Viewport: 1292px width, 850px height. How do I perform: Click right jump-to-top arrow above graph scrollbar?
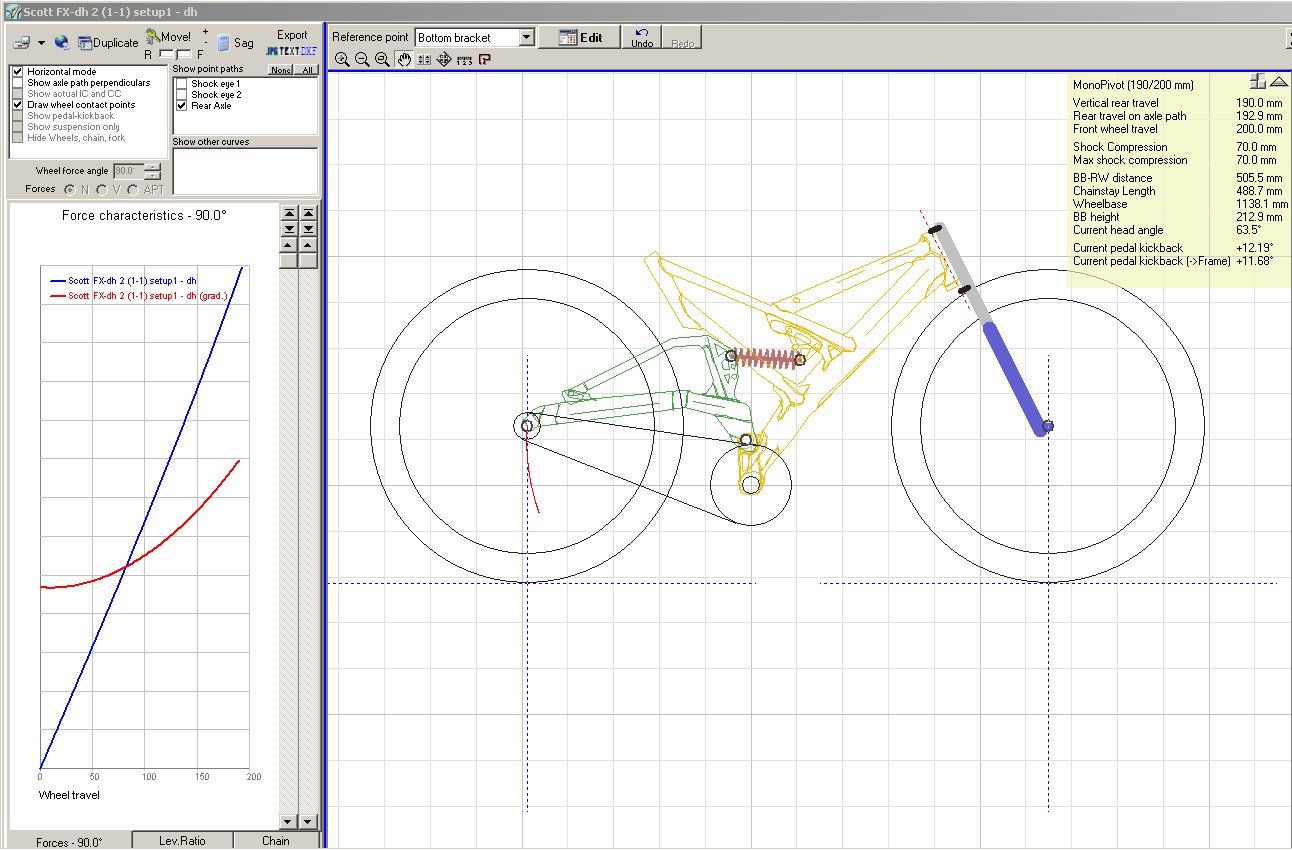pos(308,212)
